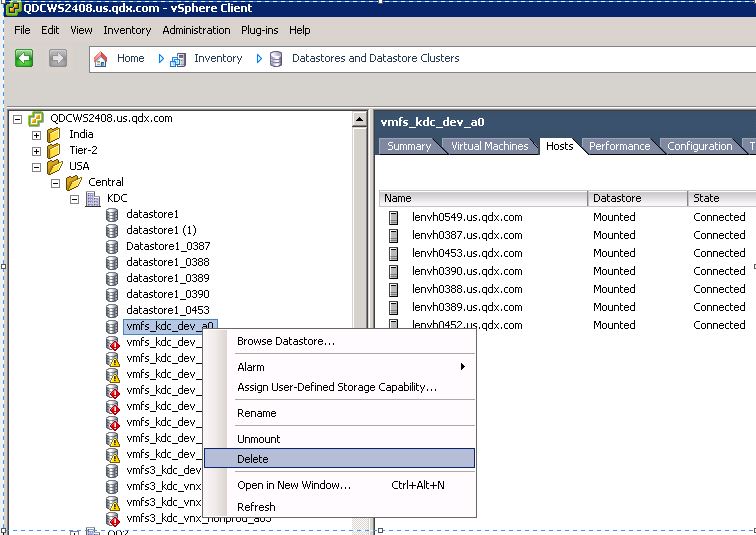Open the File menu
Screen dimensions: 756x535
click(22, 30)
